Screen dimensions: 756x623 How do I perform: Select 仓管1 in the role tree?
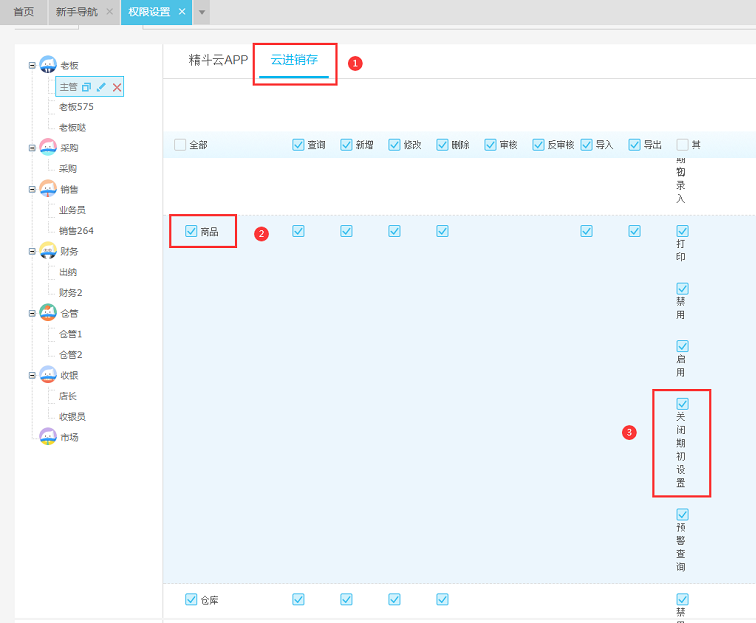click(70, 334)
